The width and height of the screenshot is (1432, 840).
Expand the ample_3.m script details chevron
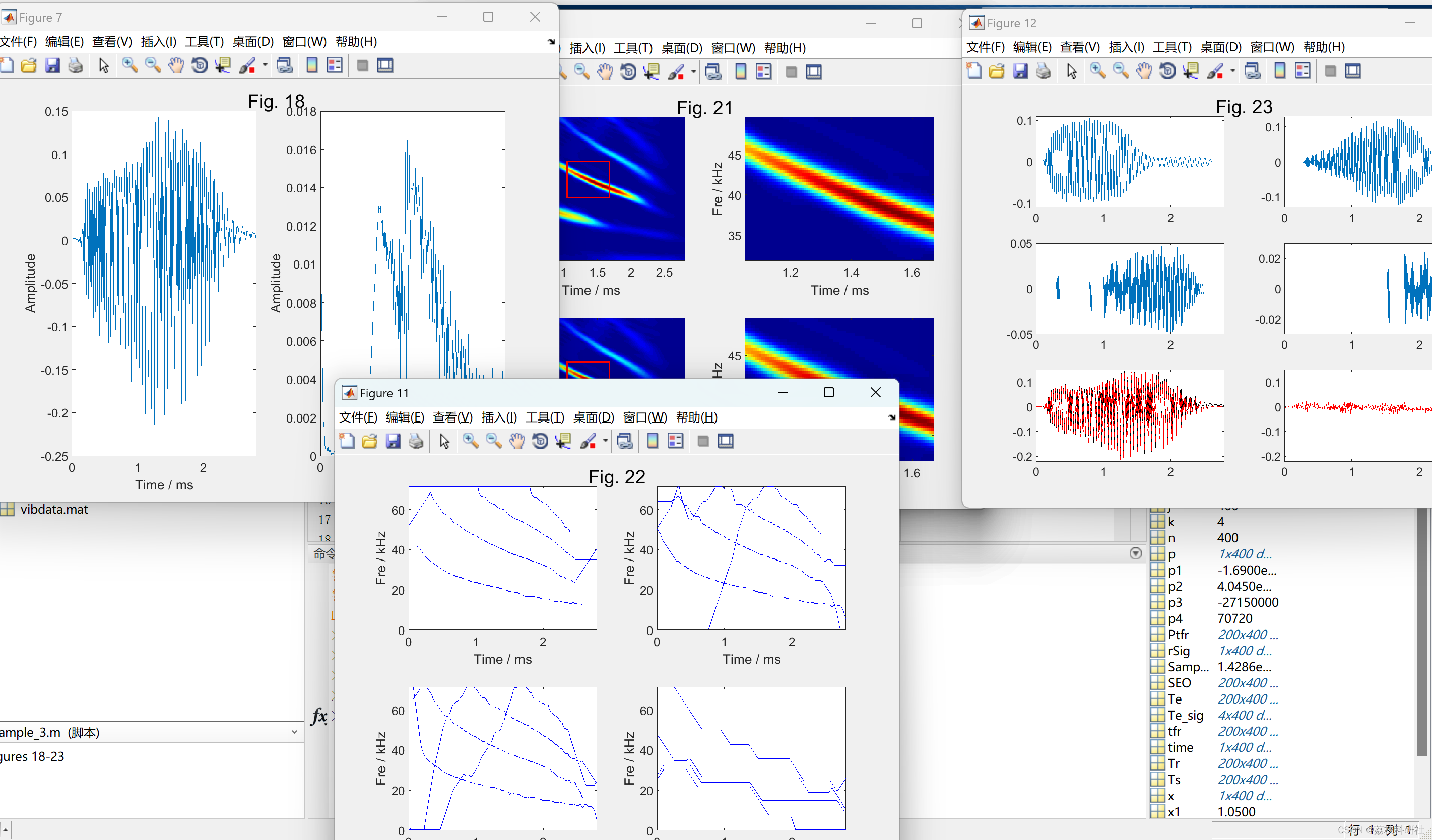coord(294,732)
